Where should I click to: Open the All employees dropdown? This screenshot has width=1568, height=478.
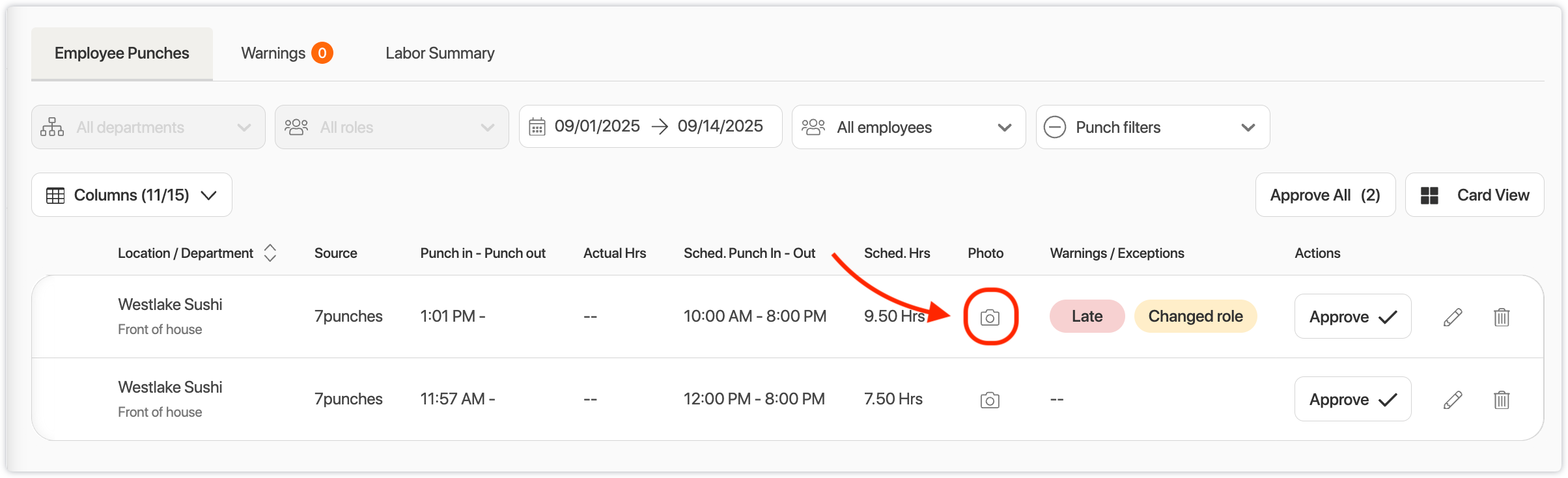908,127
